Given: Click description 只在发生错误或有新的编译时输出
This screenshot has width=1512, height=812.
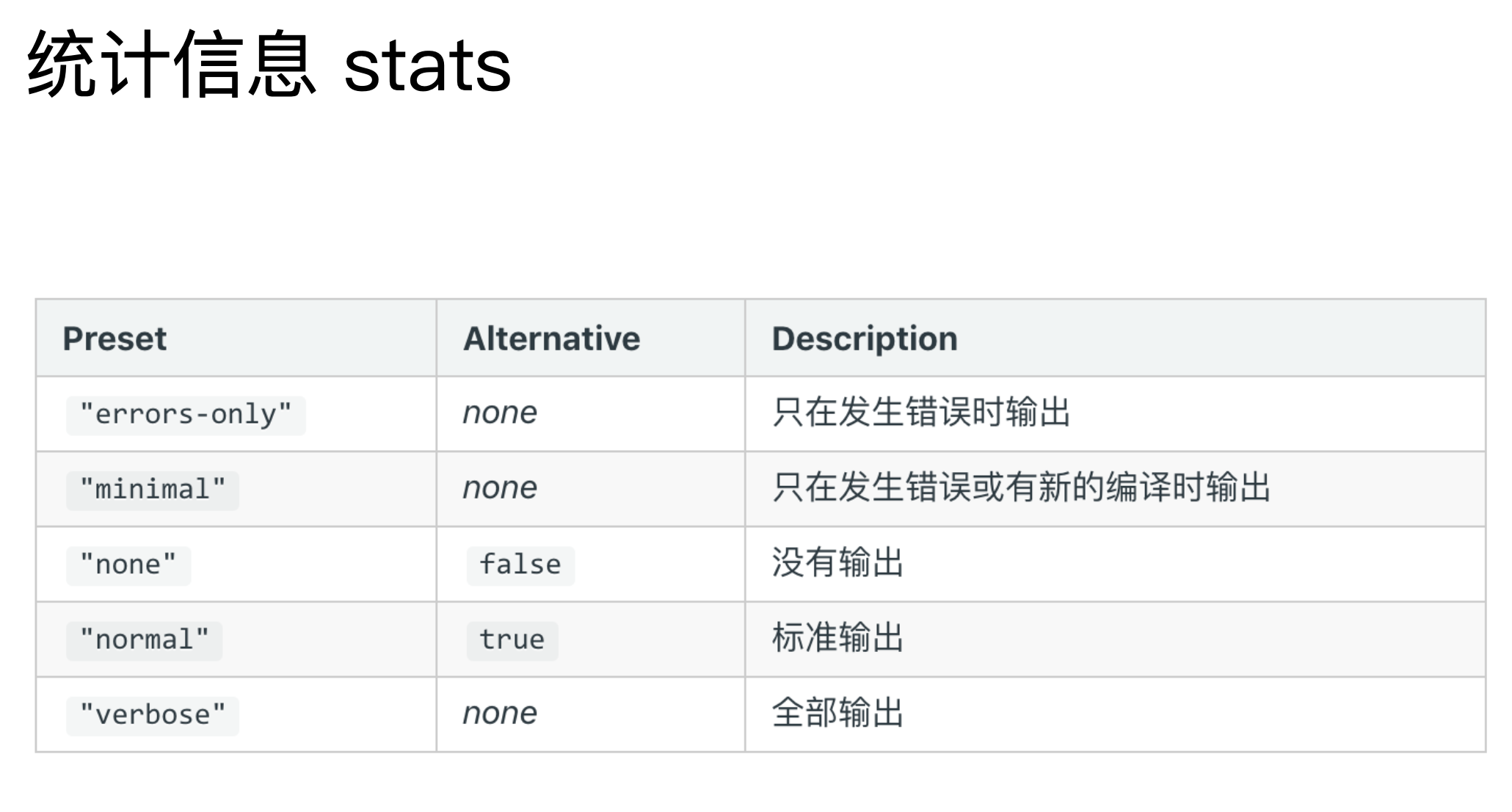Looking at the screenshot, I should pos(1021,487).
